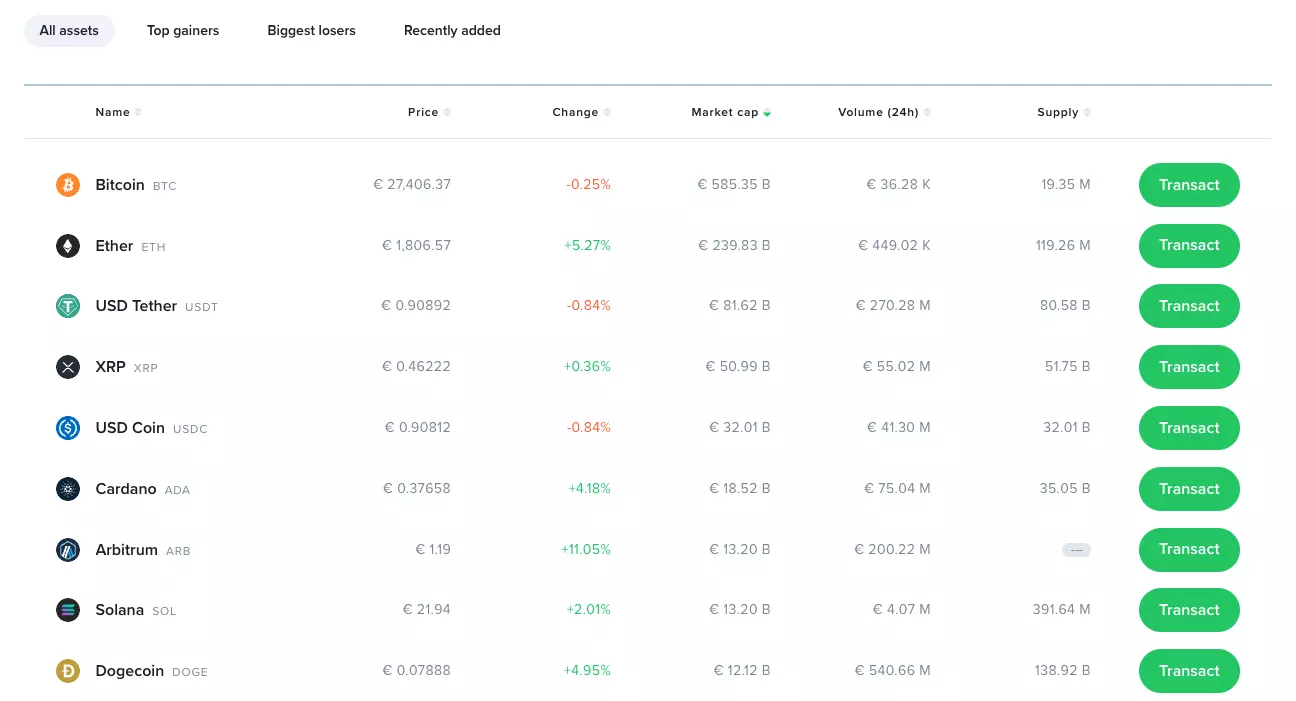
Task: Select the USD Tether green icon
Action: pyautogui.click(x=67, y=307)
